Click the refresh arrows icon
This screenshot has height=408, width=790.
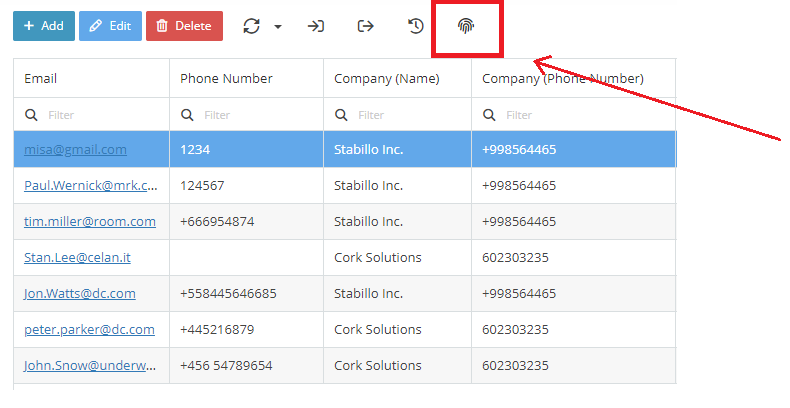point(251,26)
